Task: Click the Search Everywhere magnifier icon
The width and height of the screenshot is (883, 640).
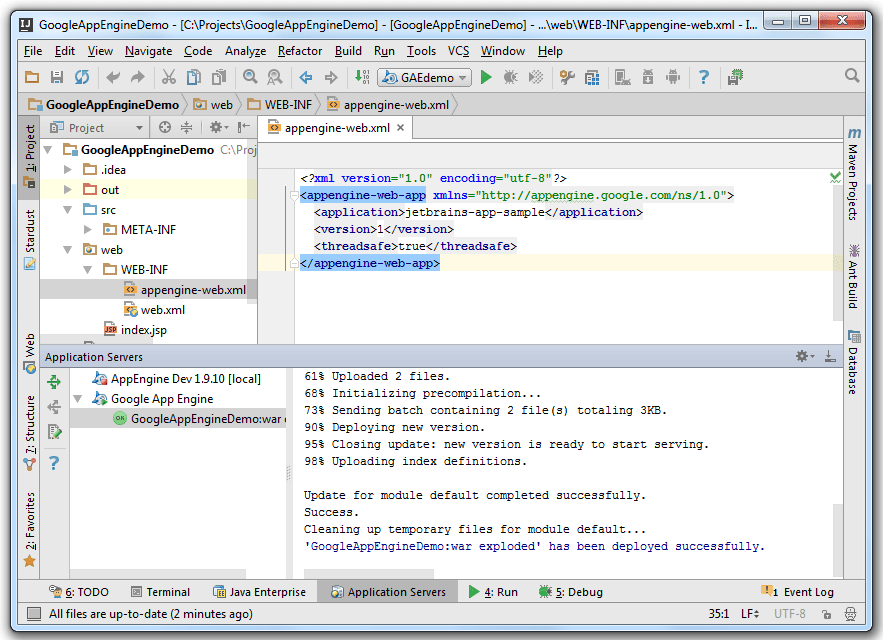Action: click(x=852, y=76)
